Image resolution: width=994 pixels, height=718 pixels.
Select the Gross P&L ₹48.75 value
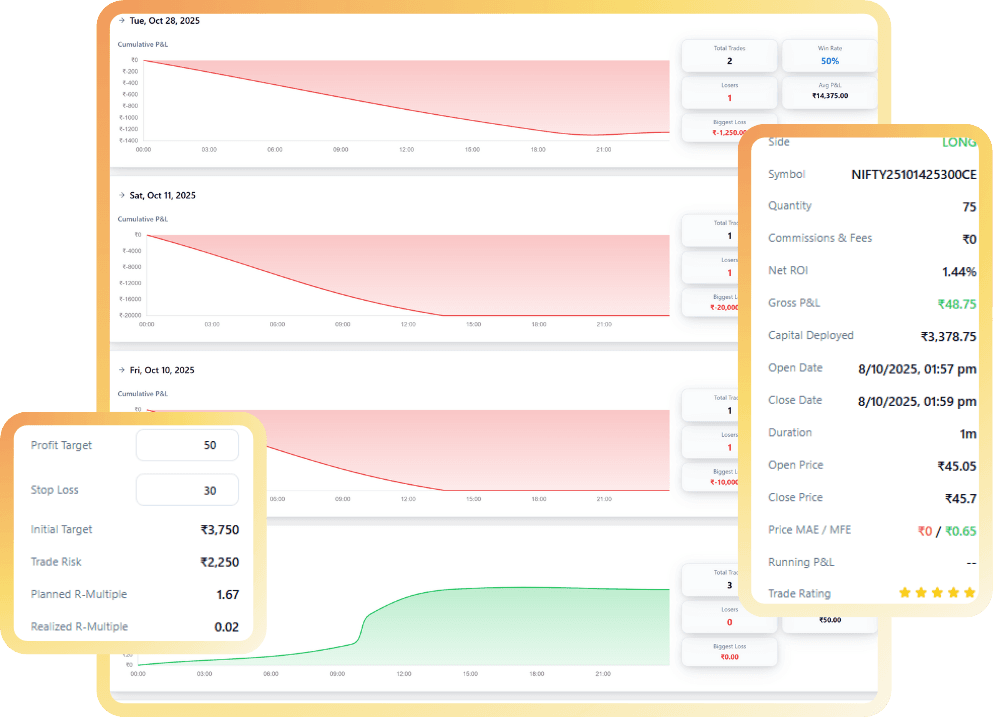click(956, 304)
